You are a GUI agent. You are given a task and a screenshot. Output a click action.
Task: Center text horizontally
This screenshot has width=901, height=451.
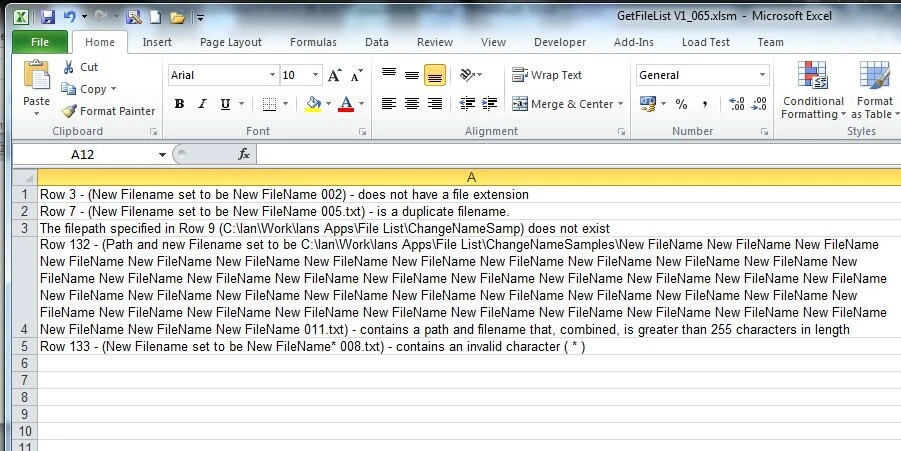click(x=412, y=104)
